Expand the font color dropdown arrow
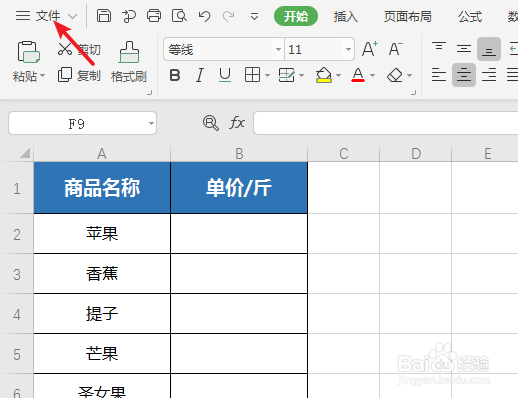518x398 pixels. point(373,75)
